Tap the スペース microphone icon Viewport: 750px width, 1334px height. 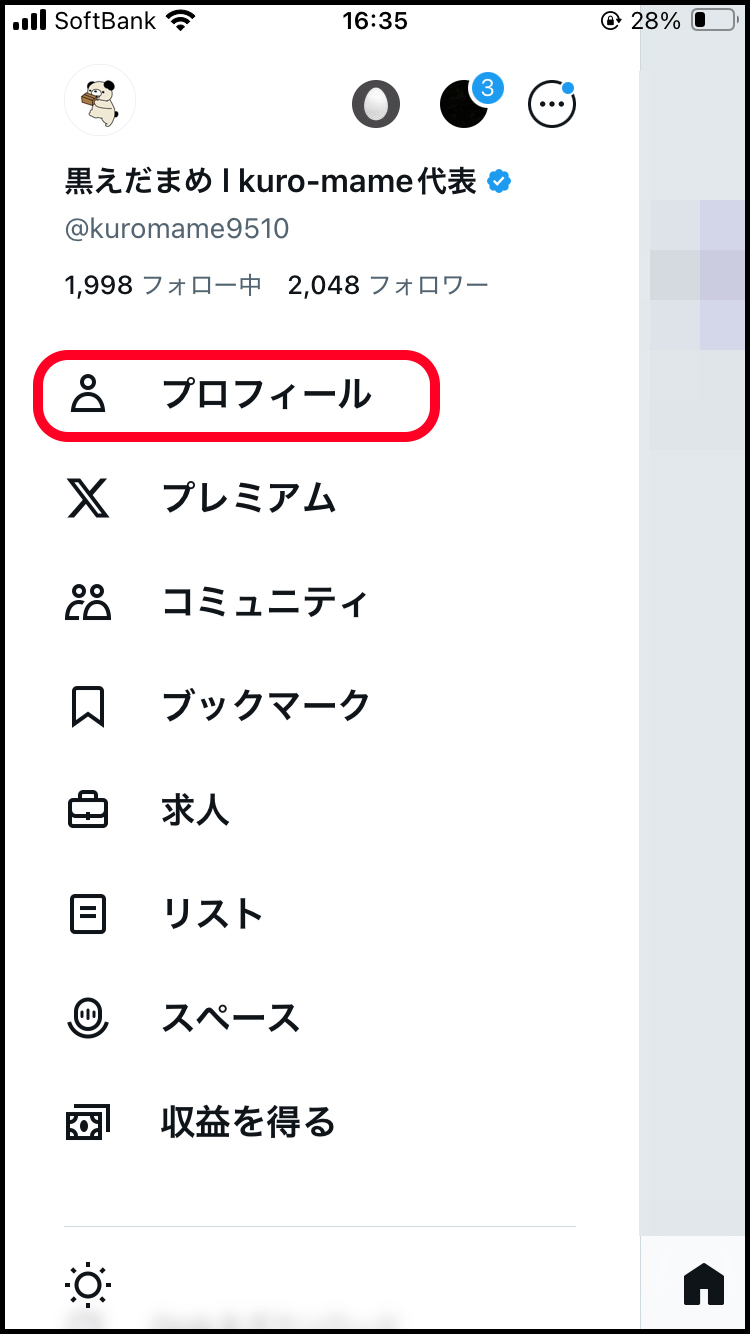pos(88,1017)
